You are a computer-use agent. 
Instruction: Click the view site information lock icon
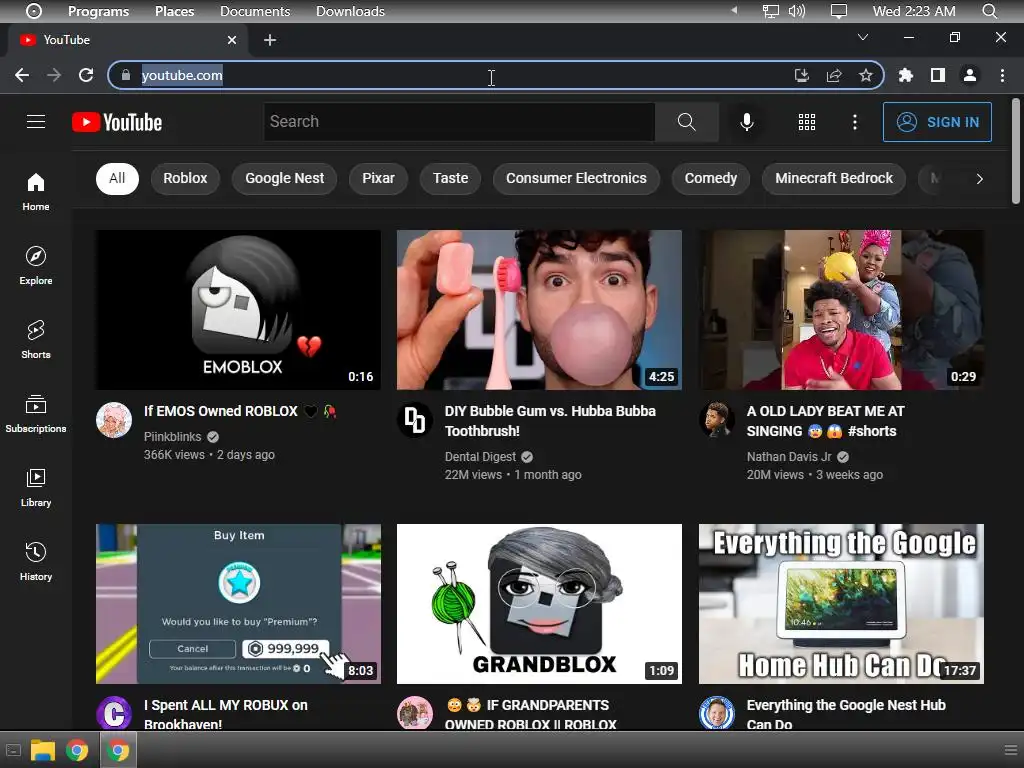click(x=125, y=75)
